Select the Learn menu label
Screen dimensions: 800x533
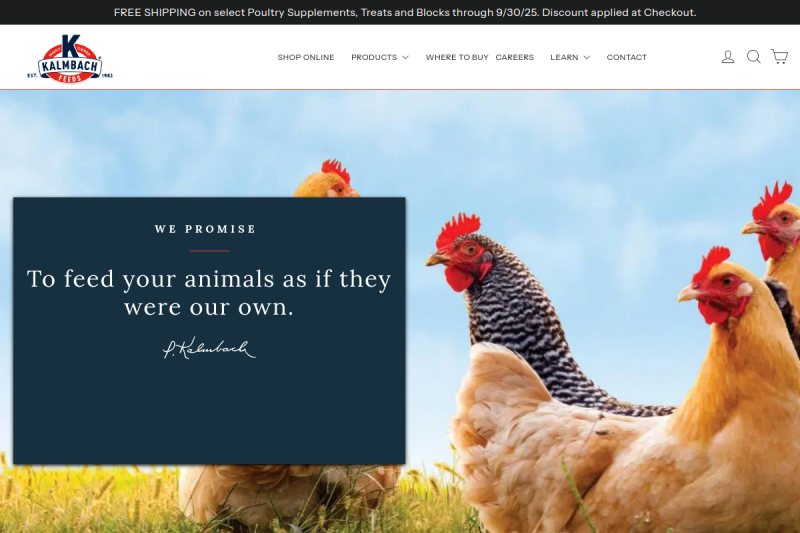[x=564, y=57]
